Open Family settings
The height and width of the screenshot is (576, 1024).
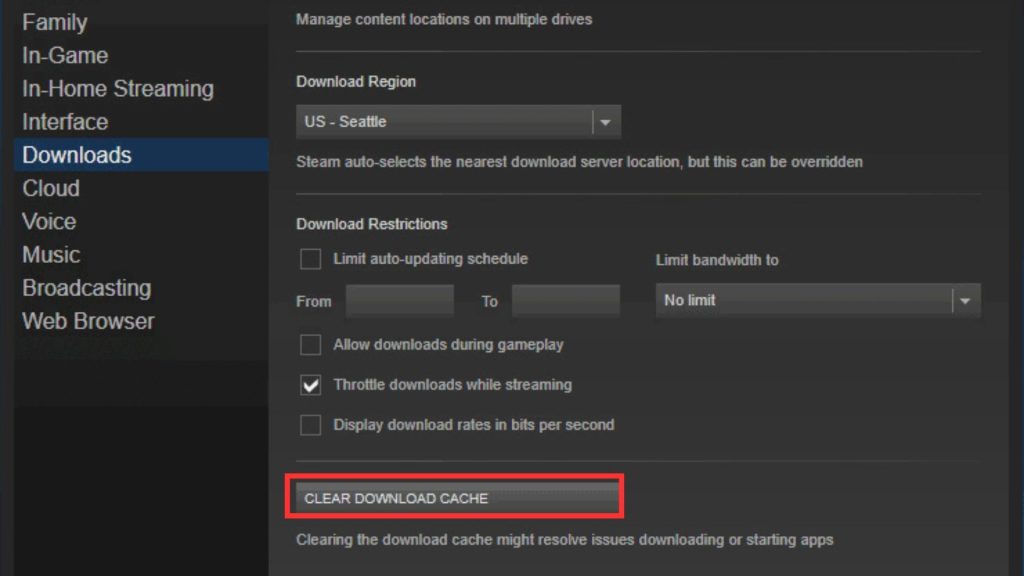coord(55,21)
